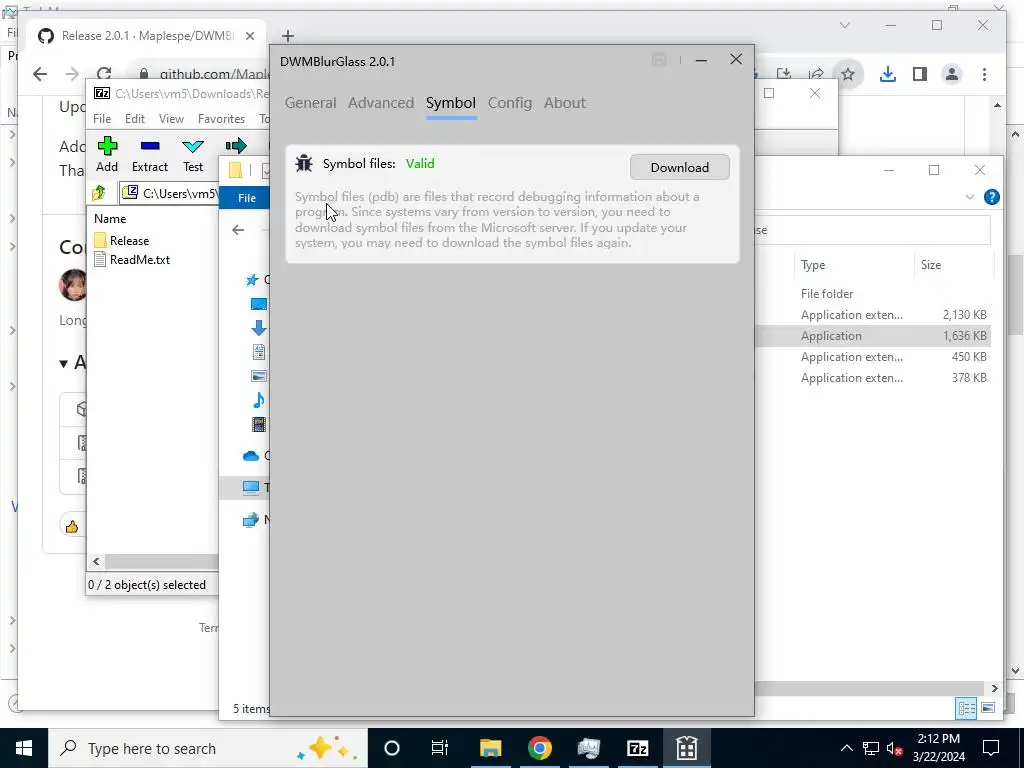The width and height of the screenshot is (1024, 768).
Task: Open the View menu in 7-Zip
Action: click(x=171, y=119)
